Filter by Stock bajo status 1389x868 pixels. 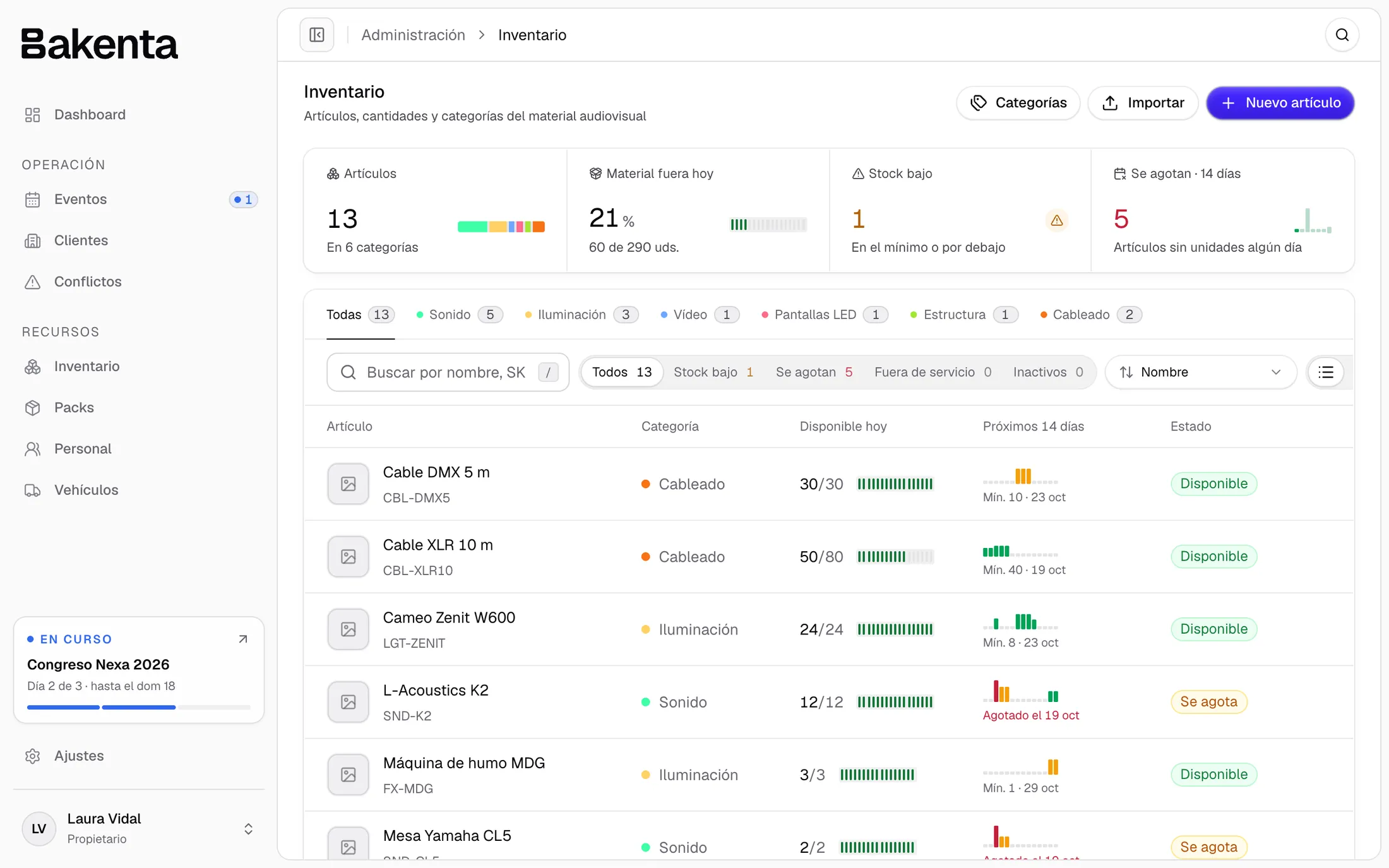pyautogui.click(x=713, y=372)
